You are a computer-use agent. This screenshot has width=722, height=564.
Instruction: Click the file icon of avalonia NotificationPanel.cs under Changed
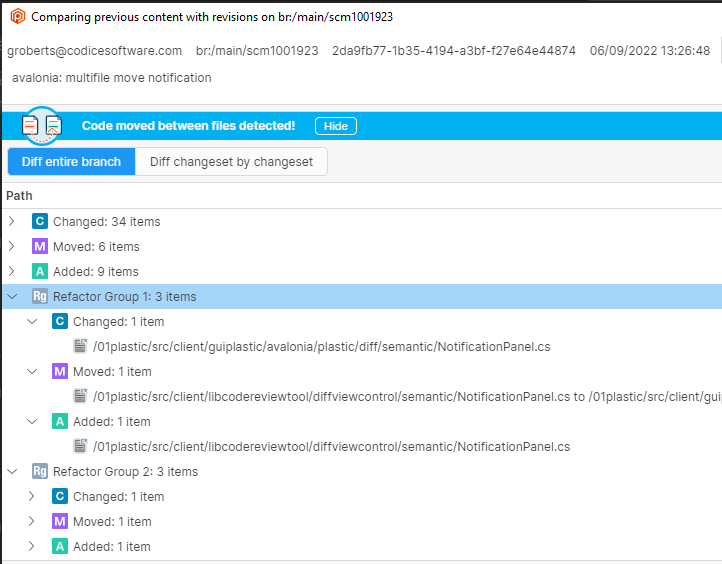[x=81, y=346]
